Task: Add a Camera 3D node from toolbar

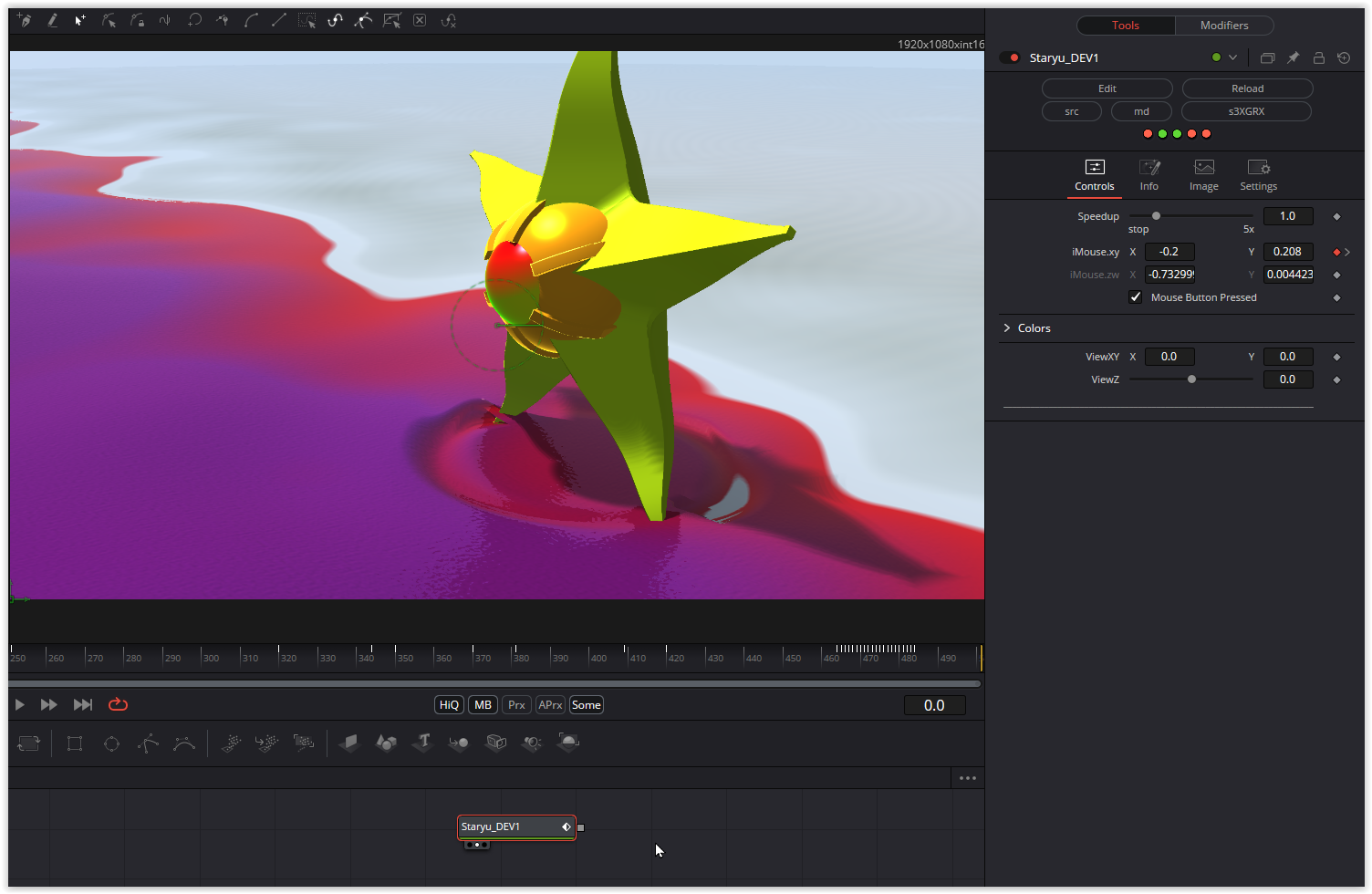Action: [x=495, y=743]
